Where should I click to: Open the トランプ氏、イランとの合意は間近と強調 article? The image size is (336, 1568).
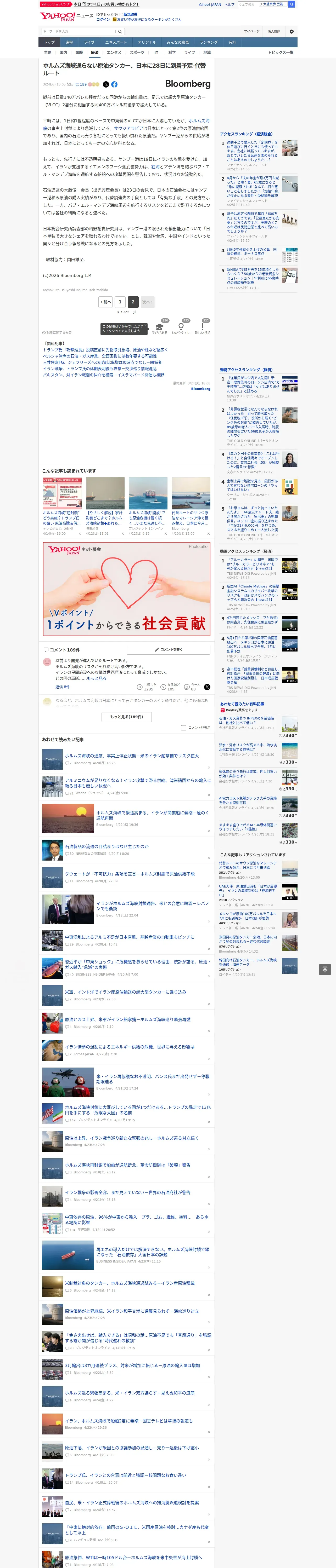126,1475
